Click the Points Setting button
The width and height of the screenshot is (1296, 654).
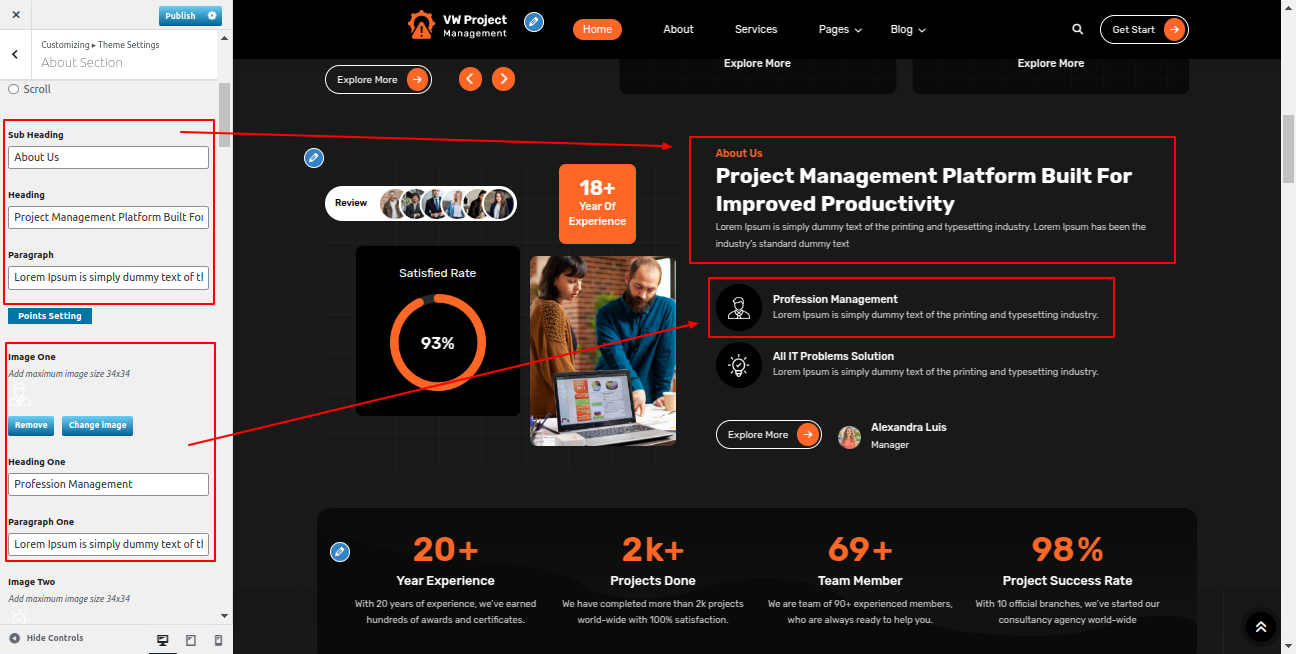[x=50, y=316]
